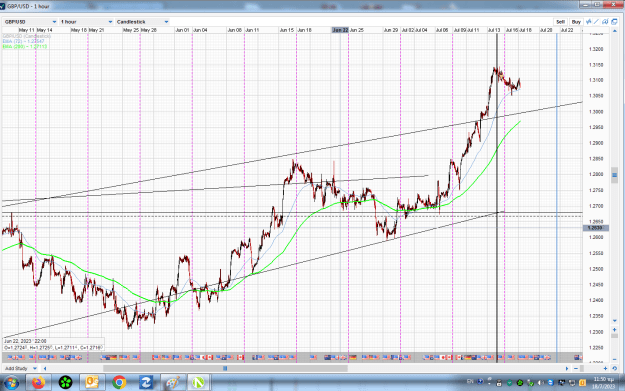Click the May 11 date label
Image resolution: width=625 pixels, height=391 pixels.
pyautogui.click(x=26, y=30)
